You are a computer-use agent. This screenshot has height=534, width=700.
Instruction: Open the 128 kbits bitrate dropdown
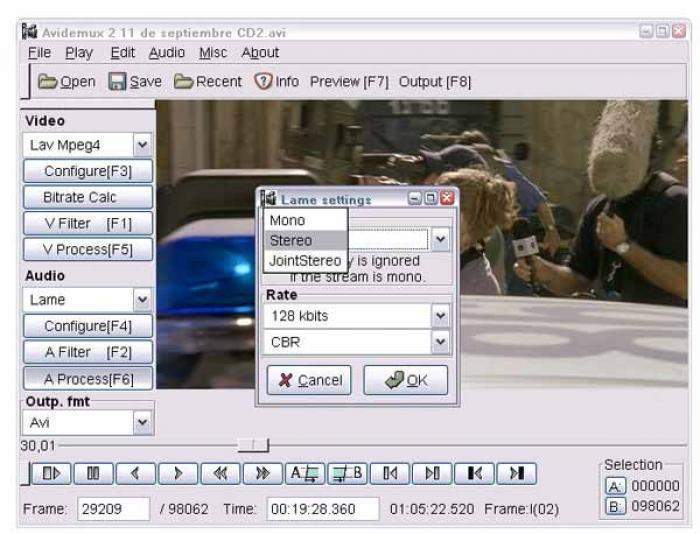(440, 316)
